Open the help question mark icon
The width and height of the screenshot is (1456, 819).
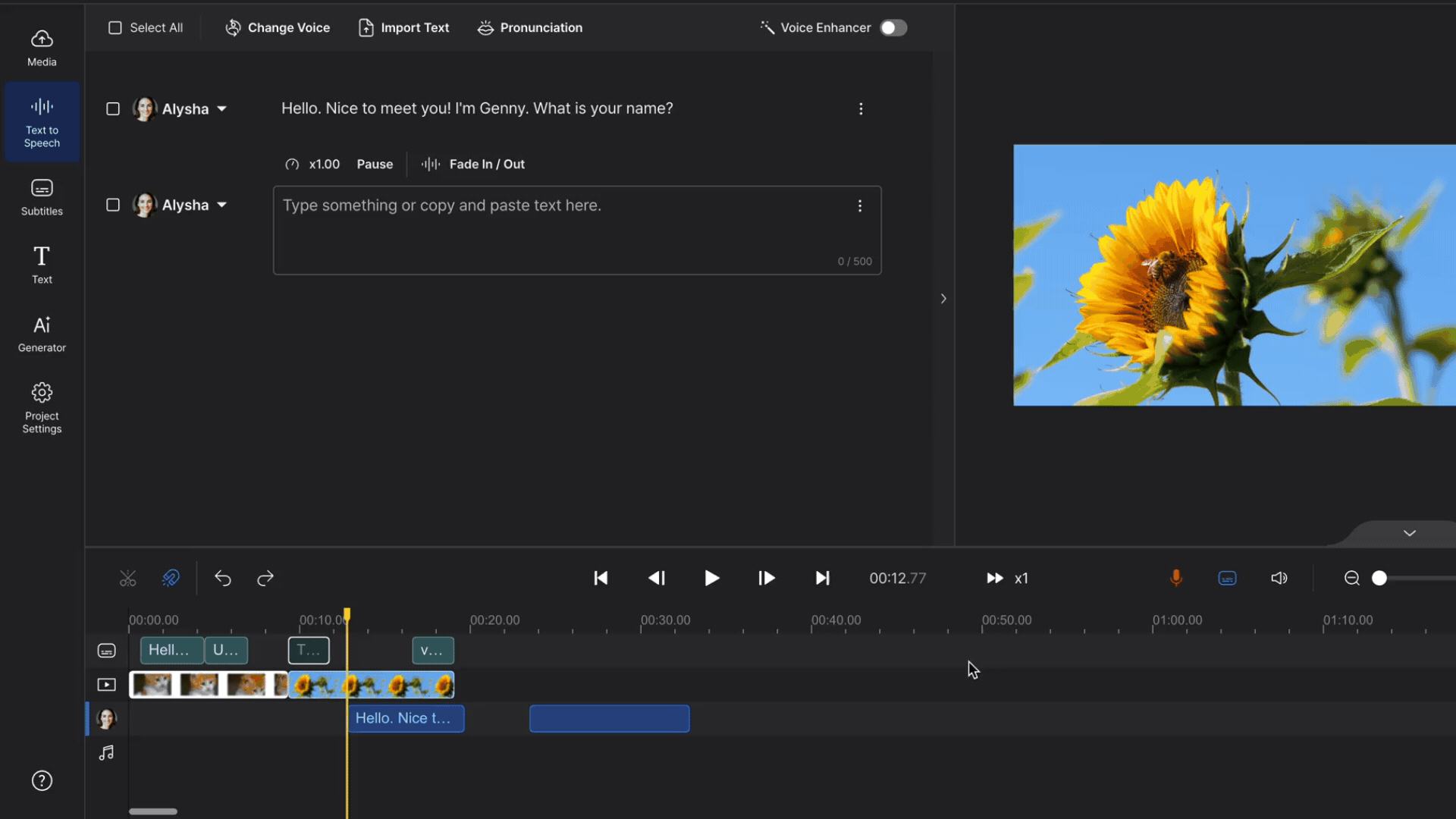(42, 780)
